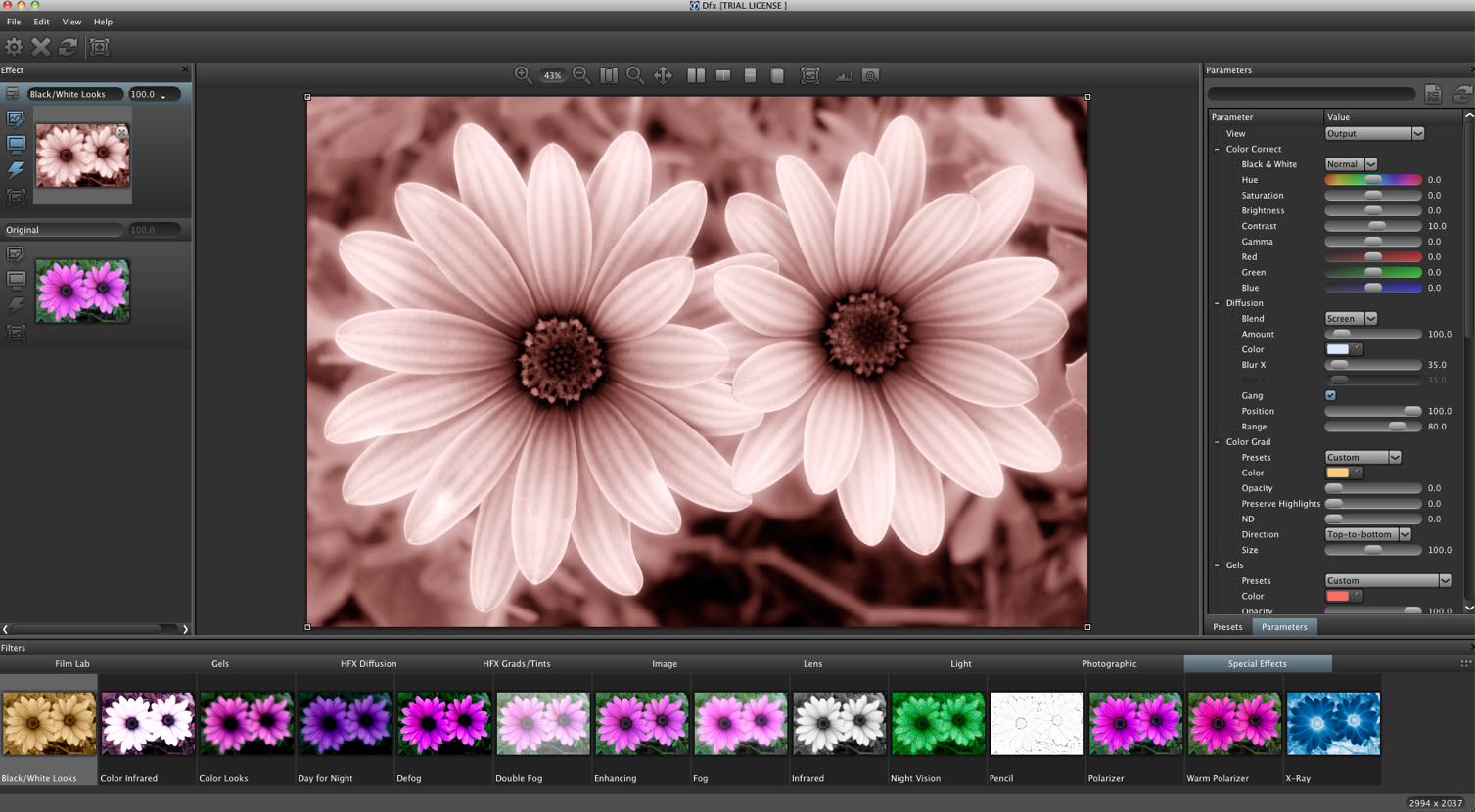The image size is (1475, 812).
Task: Toggle the Gang checkbox
Action: [1330, 395]
